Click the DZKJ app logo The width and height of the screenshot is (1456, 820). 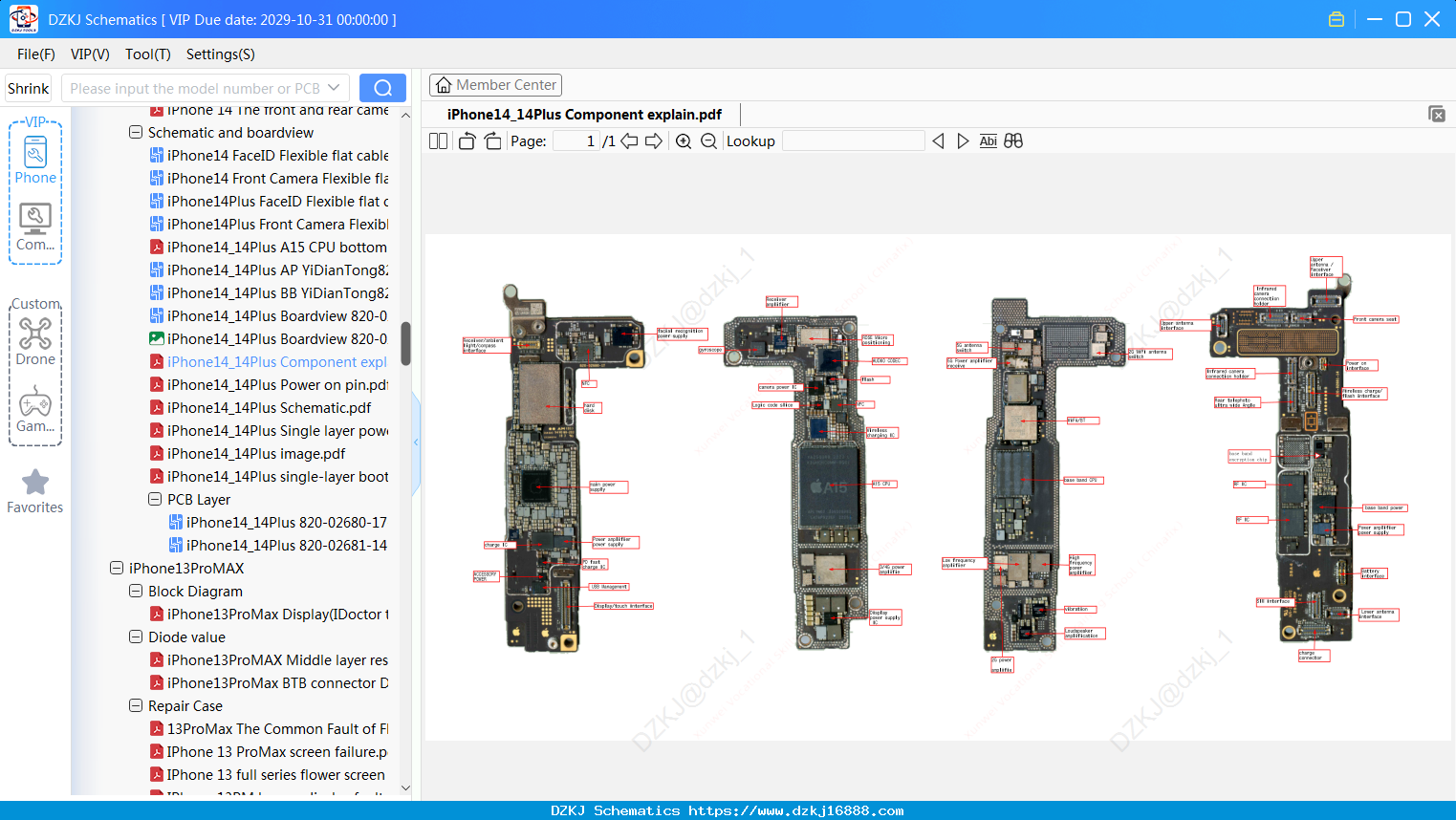pos(23,19)
